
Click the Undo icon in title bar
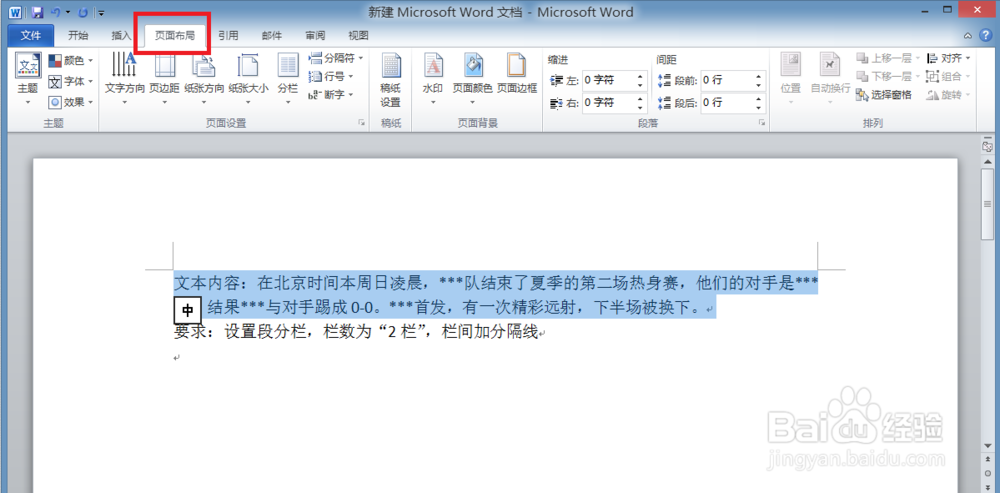point(55,12)
